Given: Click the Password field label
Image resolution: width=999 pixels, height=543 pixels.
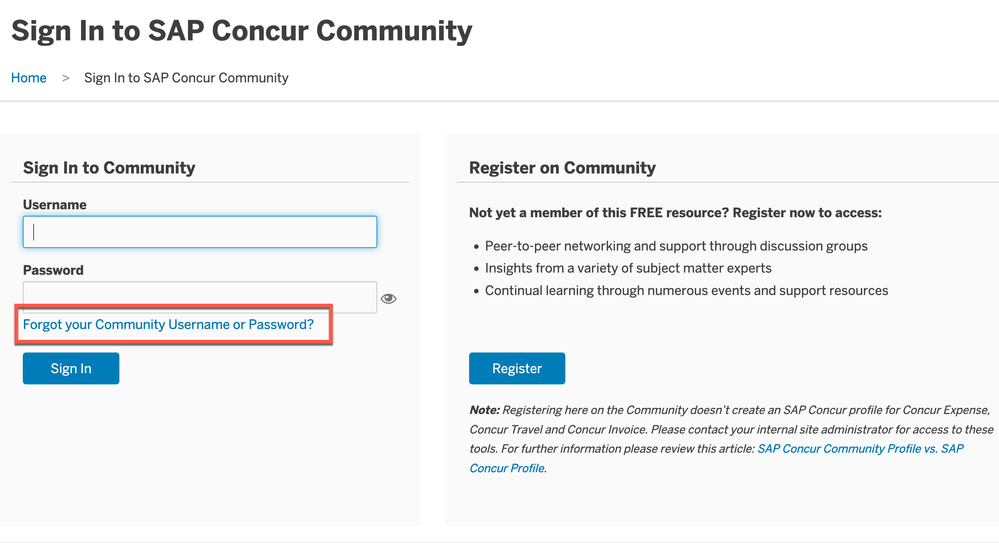Looking at the screenshot, I should [x=53, y=270].
